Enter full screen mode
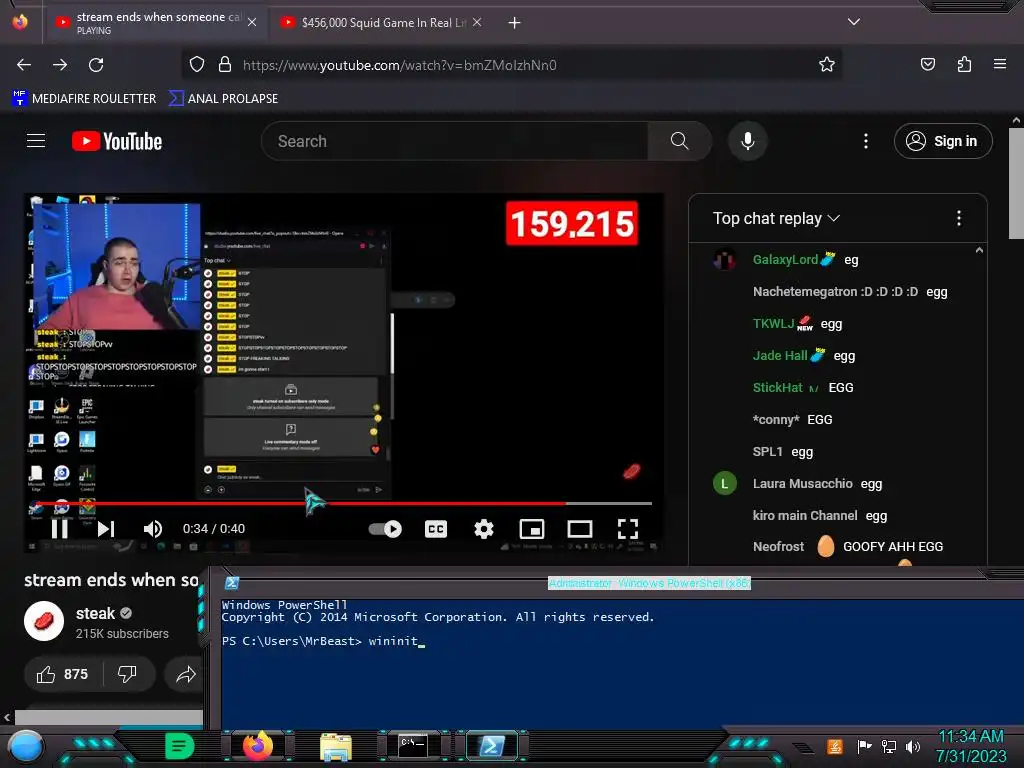This screenshot has width=1024, height=768. pos(628,529)
